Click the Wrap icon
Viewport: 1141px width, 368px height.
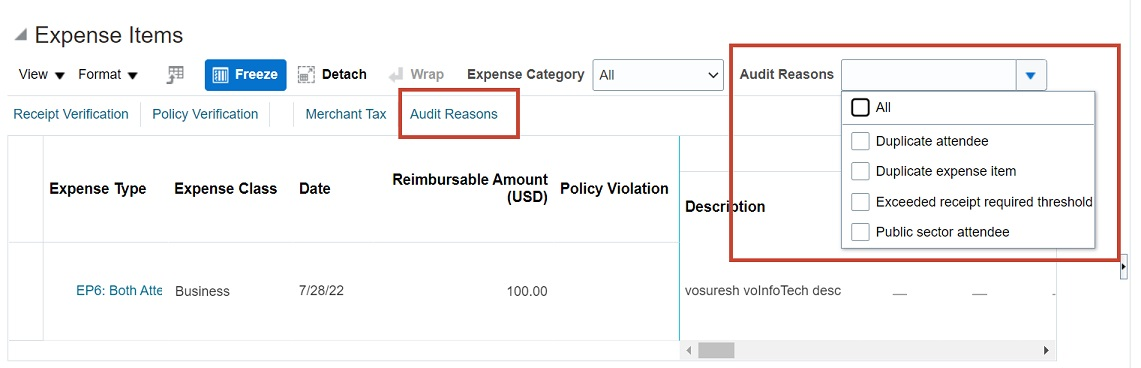click(396, 75)
